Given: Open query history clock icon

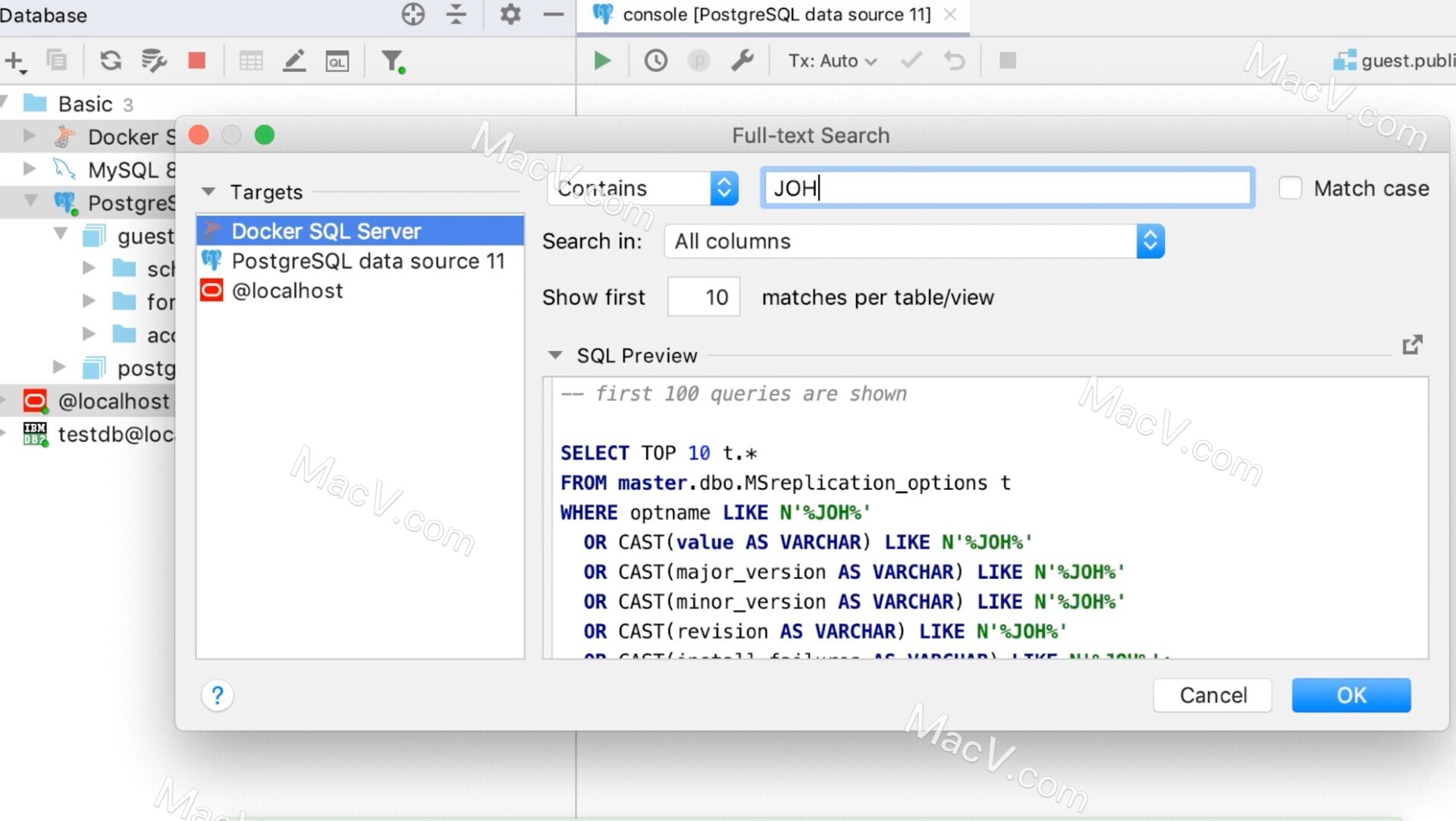Looking at the screenshot, I should point(656,61).
